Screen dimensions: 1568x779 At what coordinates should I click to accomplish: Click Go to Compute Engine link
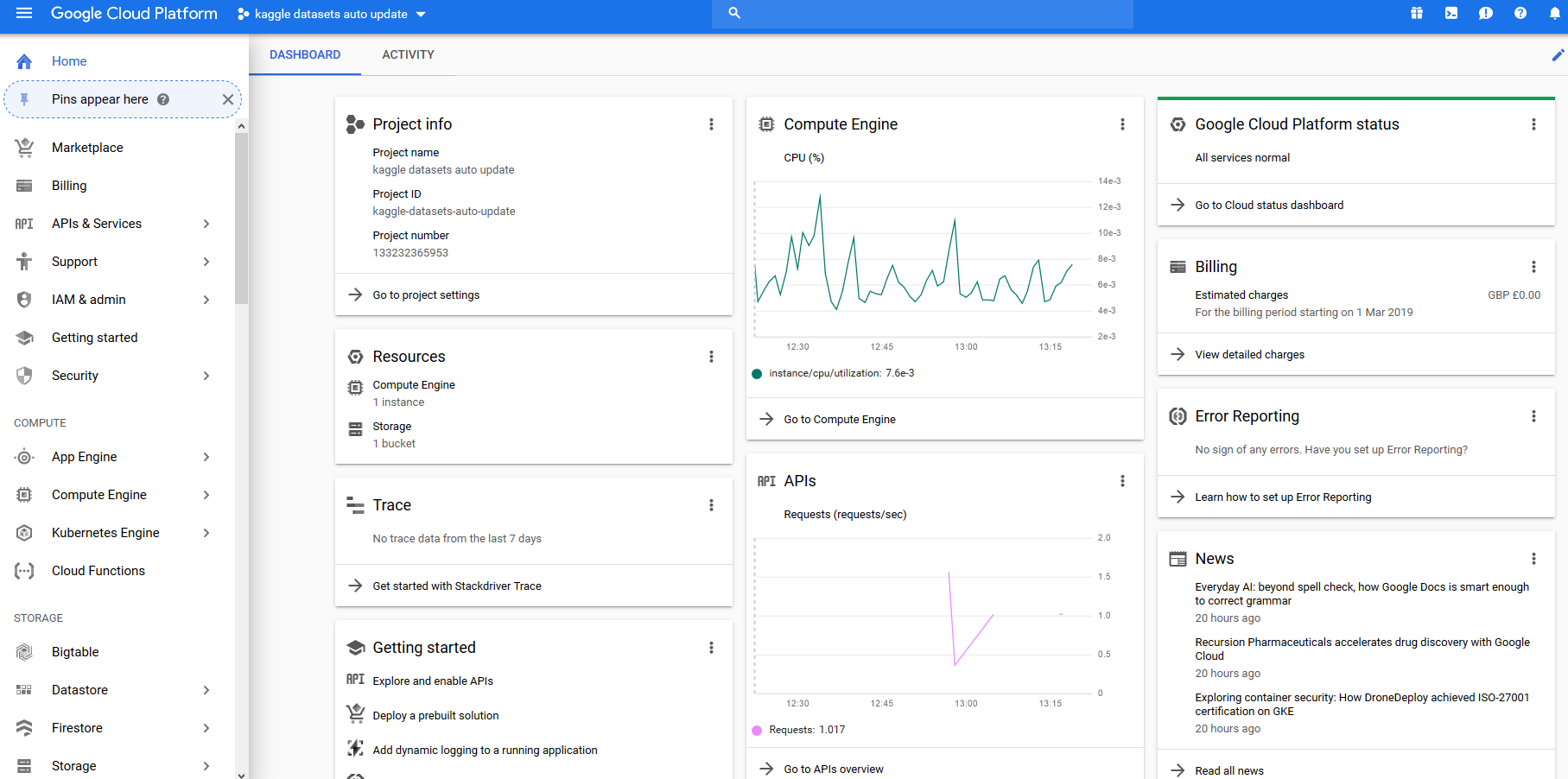pyautogui.click(x=839, y=419)
